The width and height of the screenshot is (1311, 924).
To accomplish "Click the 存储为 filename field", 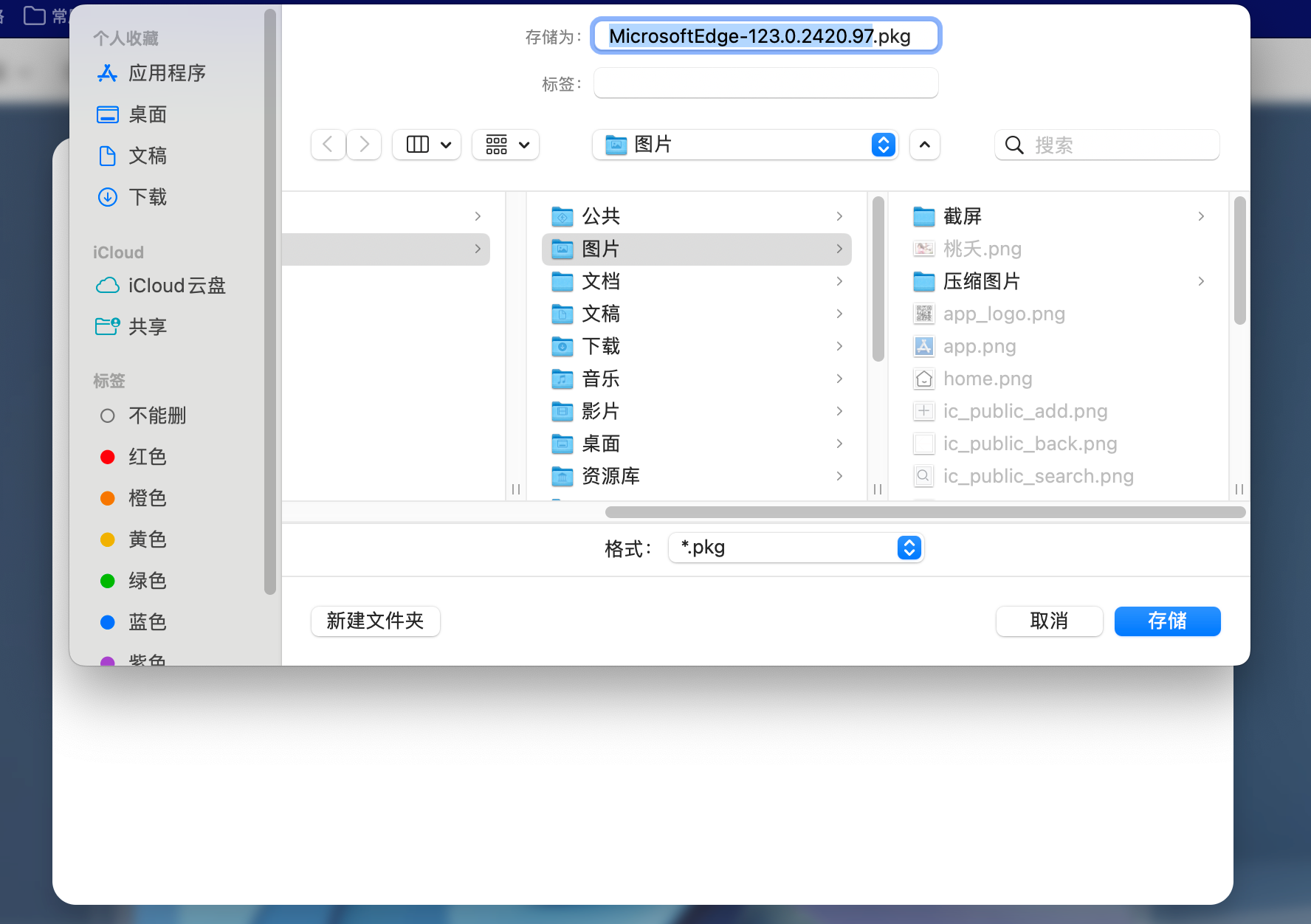I will tap(766, 36).
